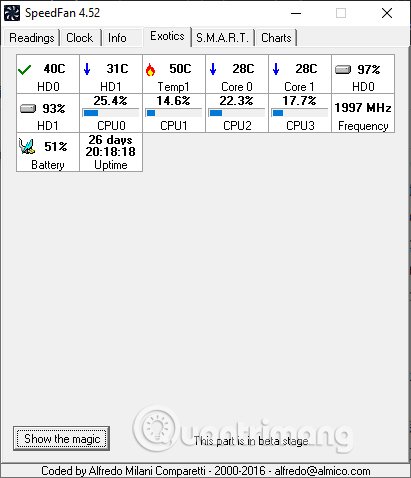This screenshot has height=478, width=411.
Task: Click the Uptime cell showing 26 days
Action: 111,152
